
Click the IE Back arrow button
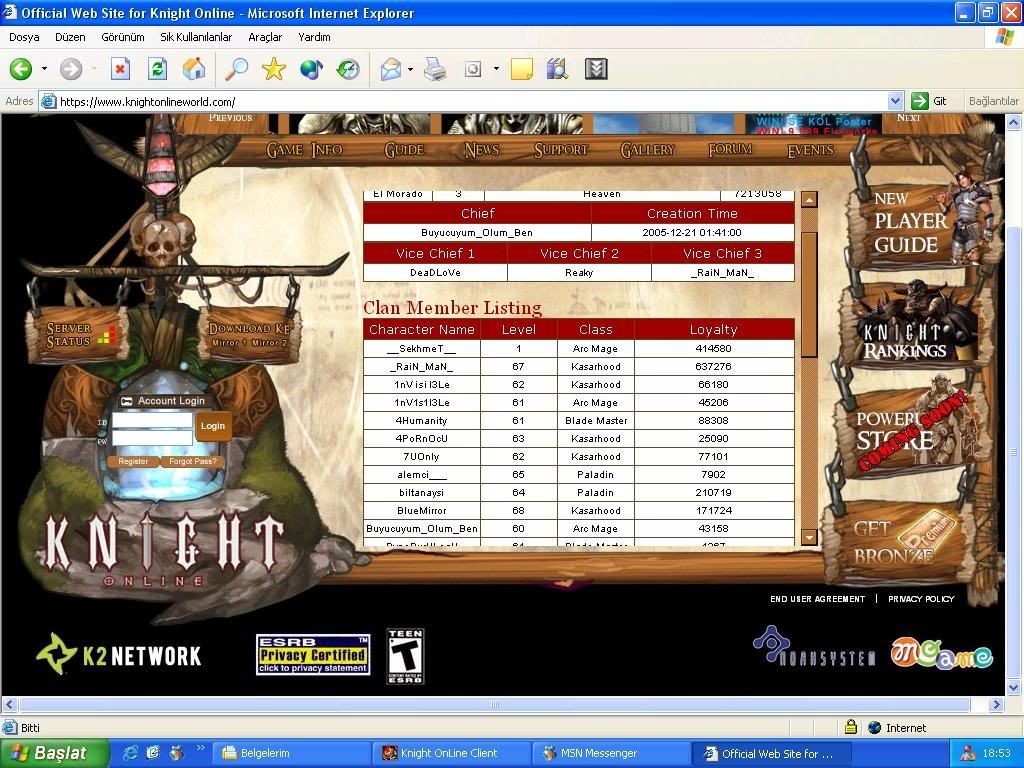pos(21,69)
